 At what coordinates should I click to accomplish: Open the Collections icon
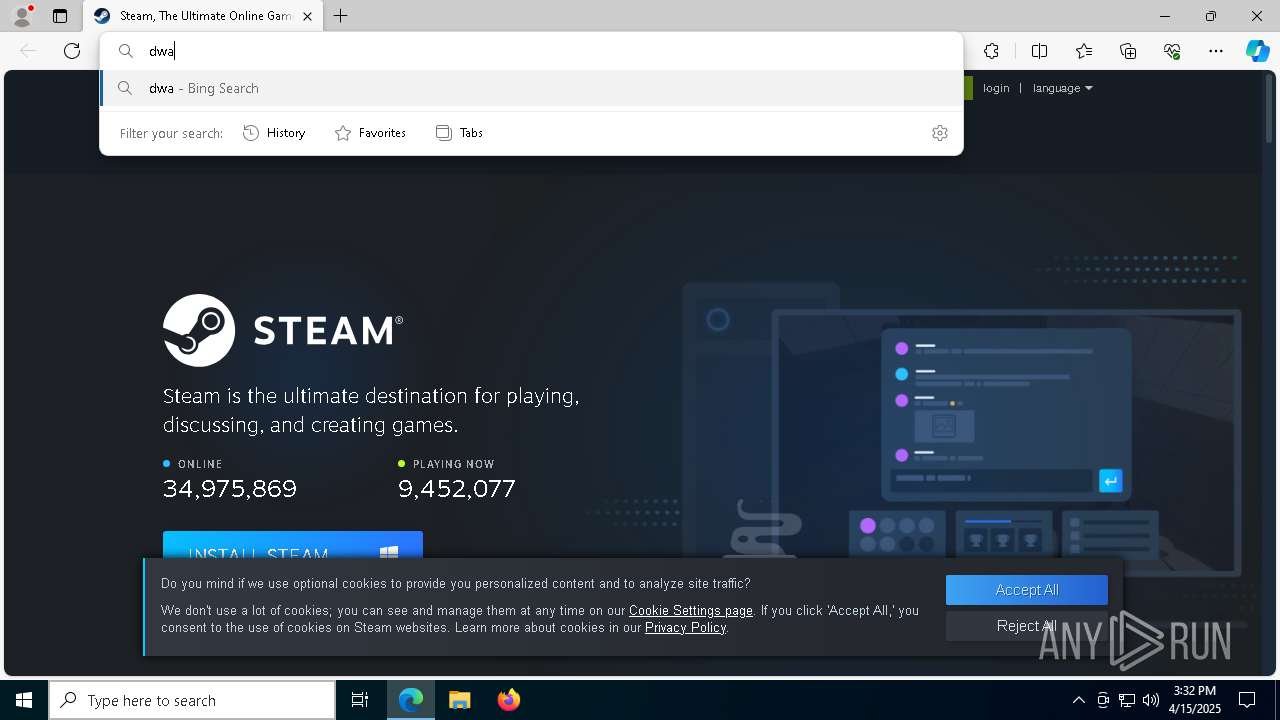click(1128, 51)
